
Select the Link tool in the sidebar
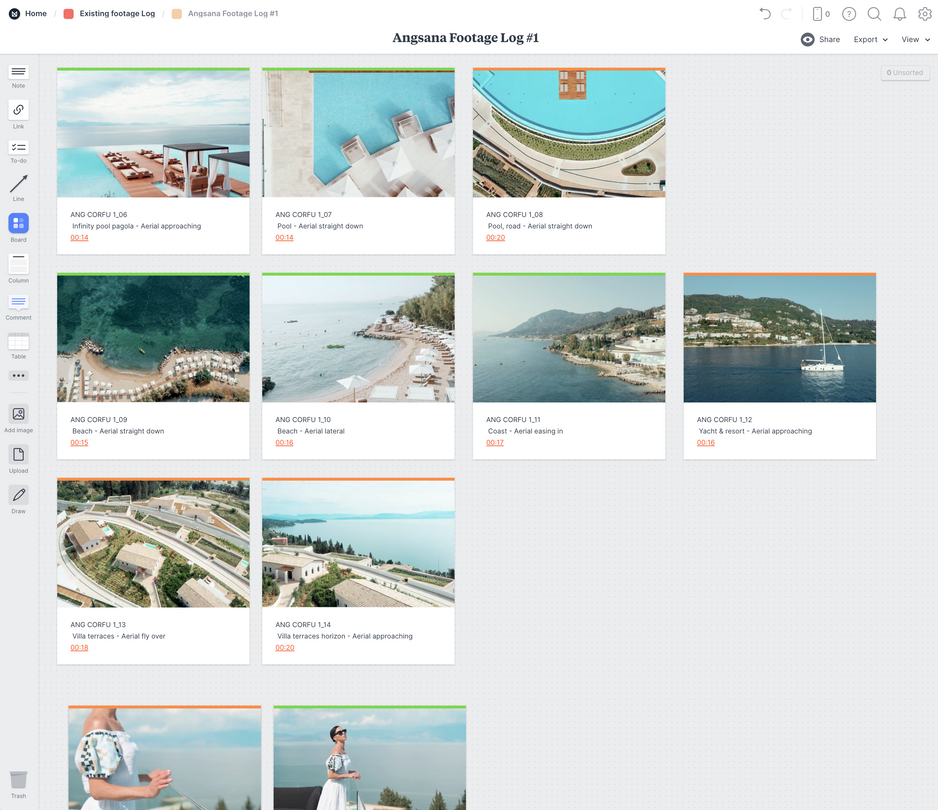coord(17,112)
